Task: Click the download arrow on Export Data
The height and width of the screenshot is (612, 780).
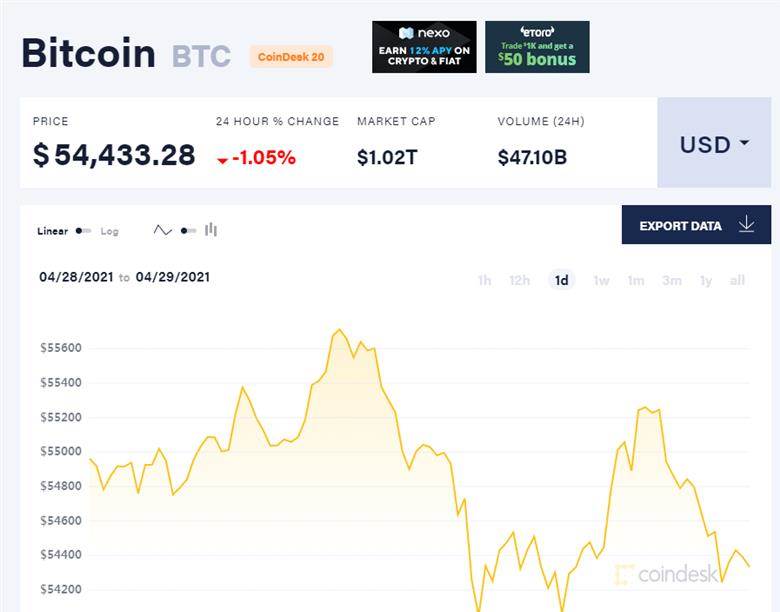Action: pos(746,225)
